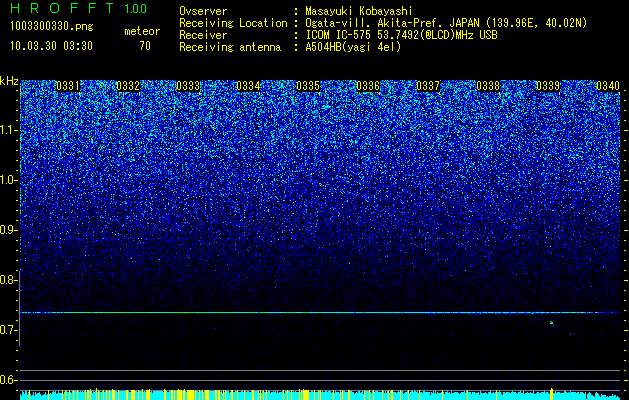Click the 0331 time marker
This screenshot has width=629, height=400.
68,86
